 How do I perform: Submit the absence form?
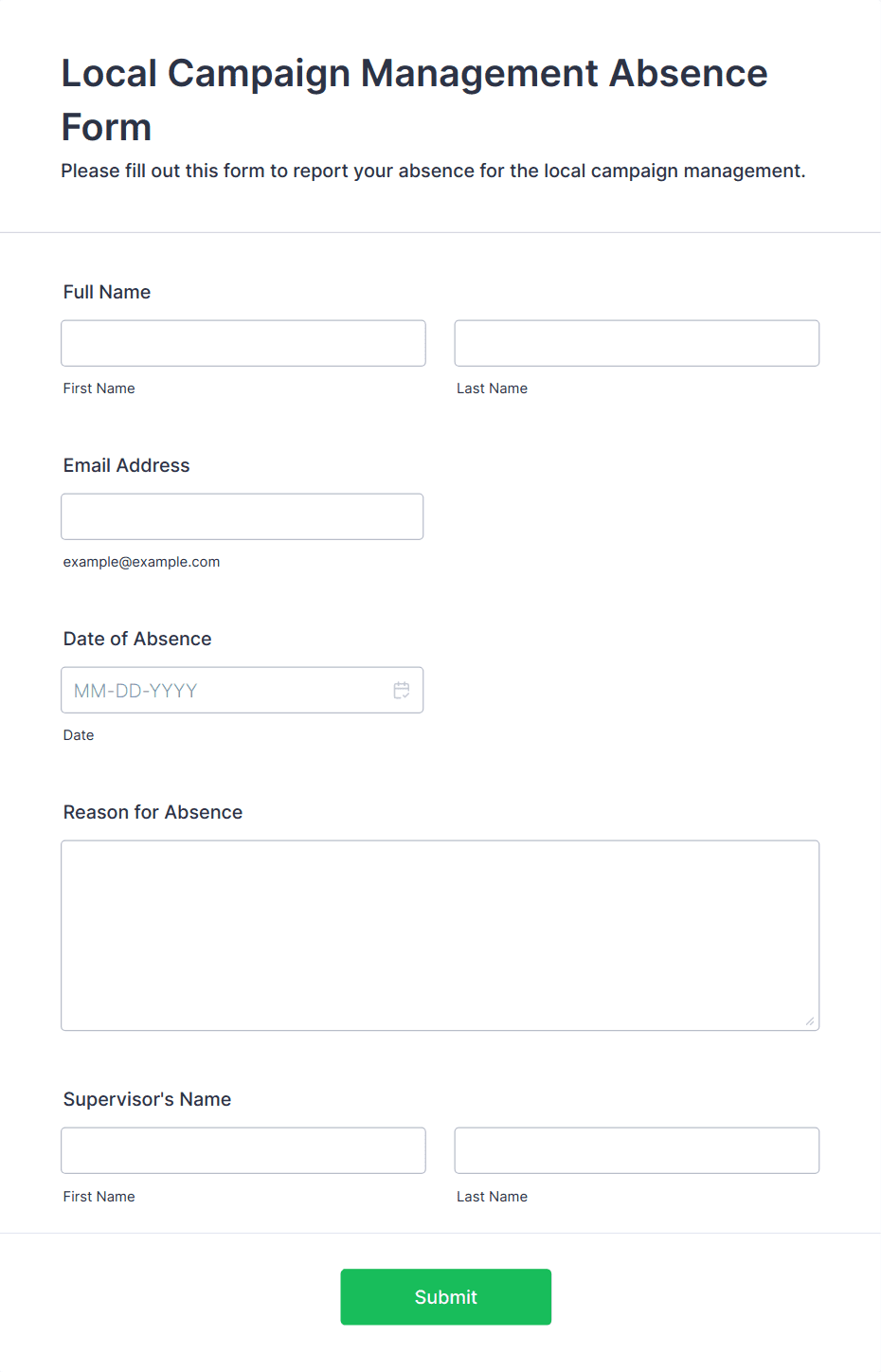tap(446, 1297)
